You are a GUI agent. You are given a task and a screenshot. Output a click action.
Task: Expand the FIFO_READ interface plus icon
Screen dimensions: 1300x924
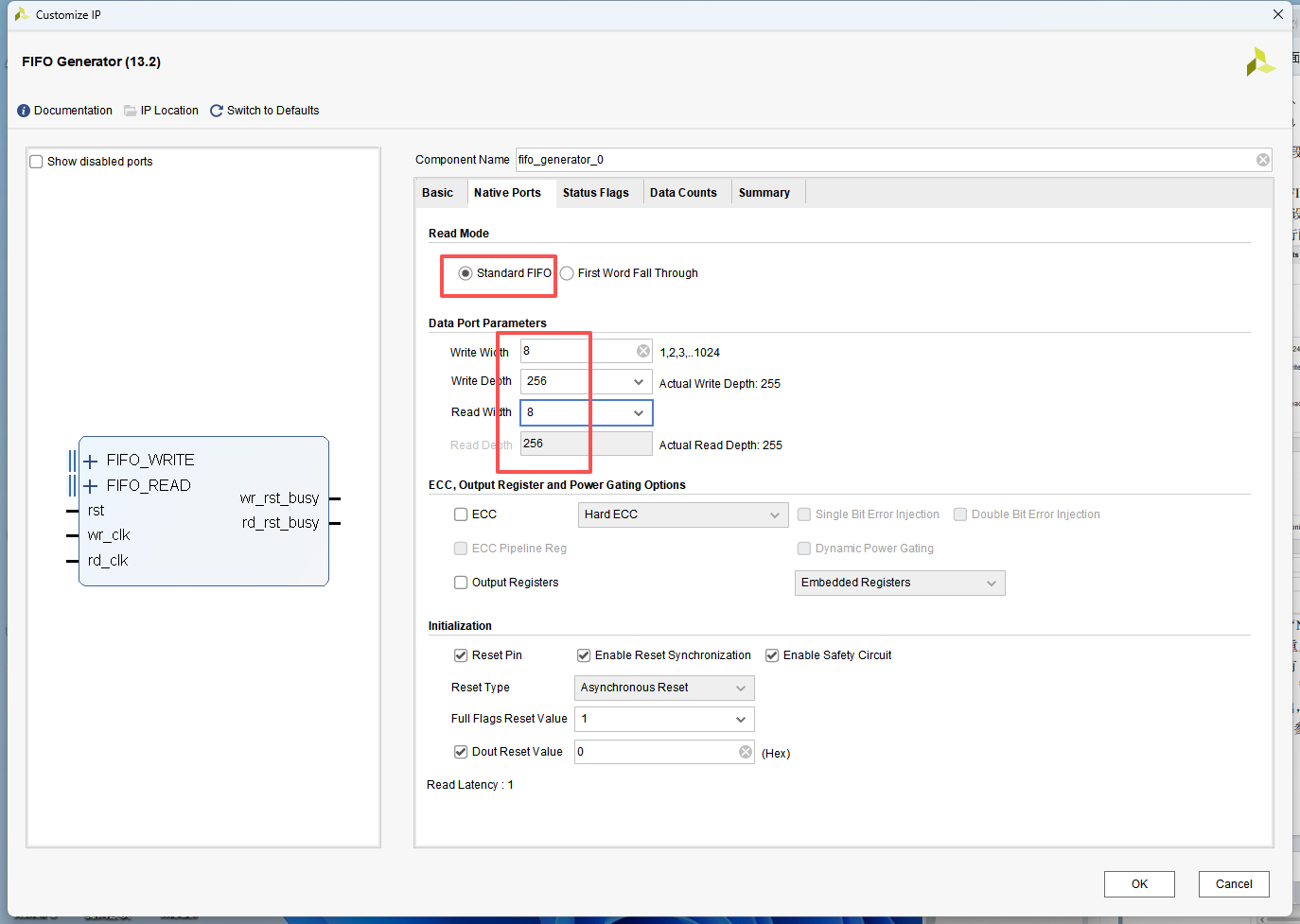coord(91,486)
